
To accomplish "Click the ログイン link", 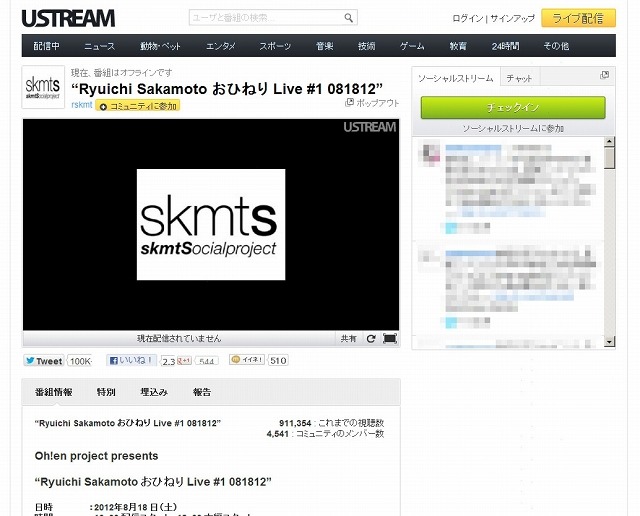I will tap(467, 18).
